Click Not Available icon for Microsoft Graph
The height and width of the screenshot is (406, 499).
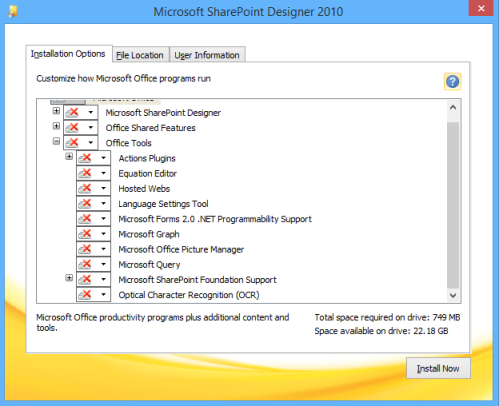[x=85, y=234]
